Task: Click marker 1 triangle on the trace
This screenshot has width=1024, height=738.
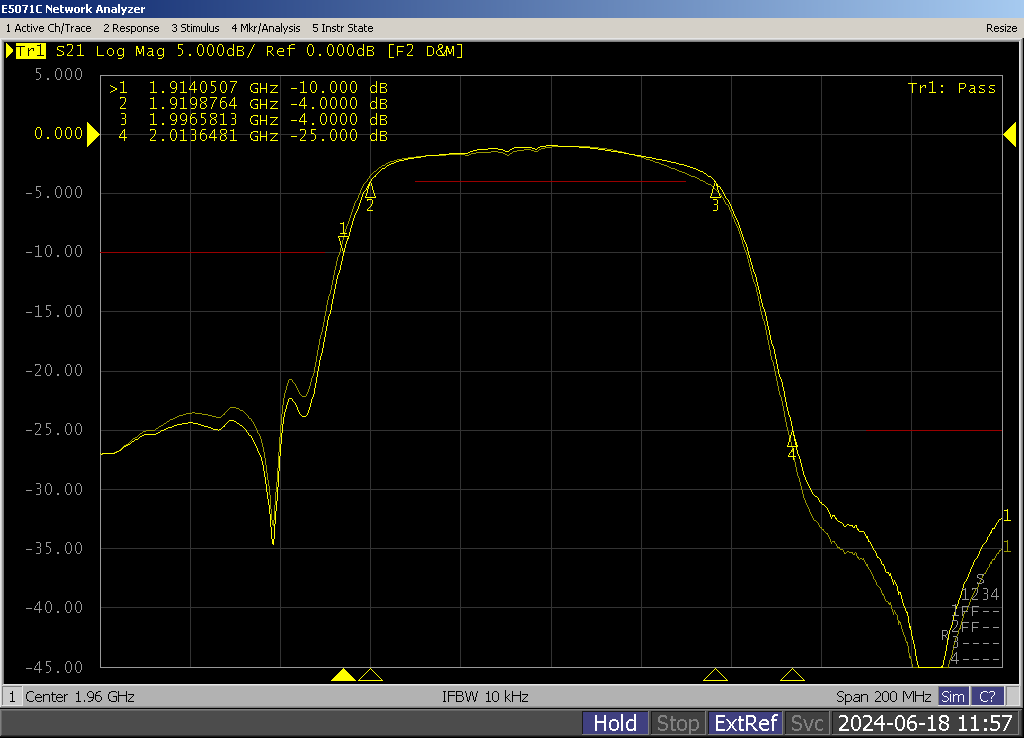Action: coord(343,243)
